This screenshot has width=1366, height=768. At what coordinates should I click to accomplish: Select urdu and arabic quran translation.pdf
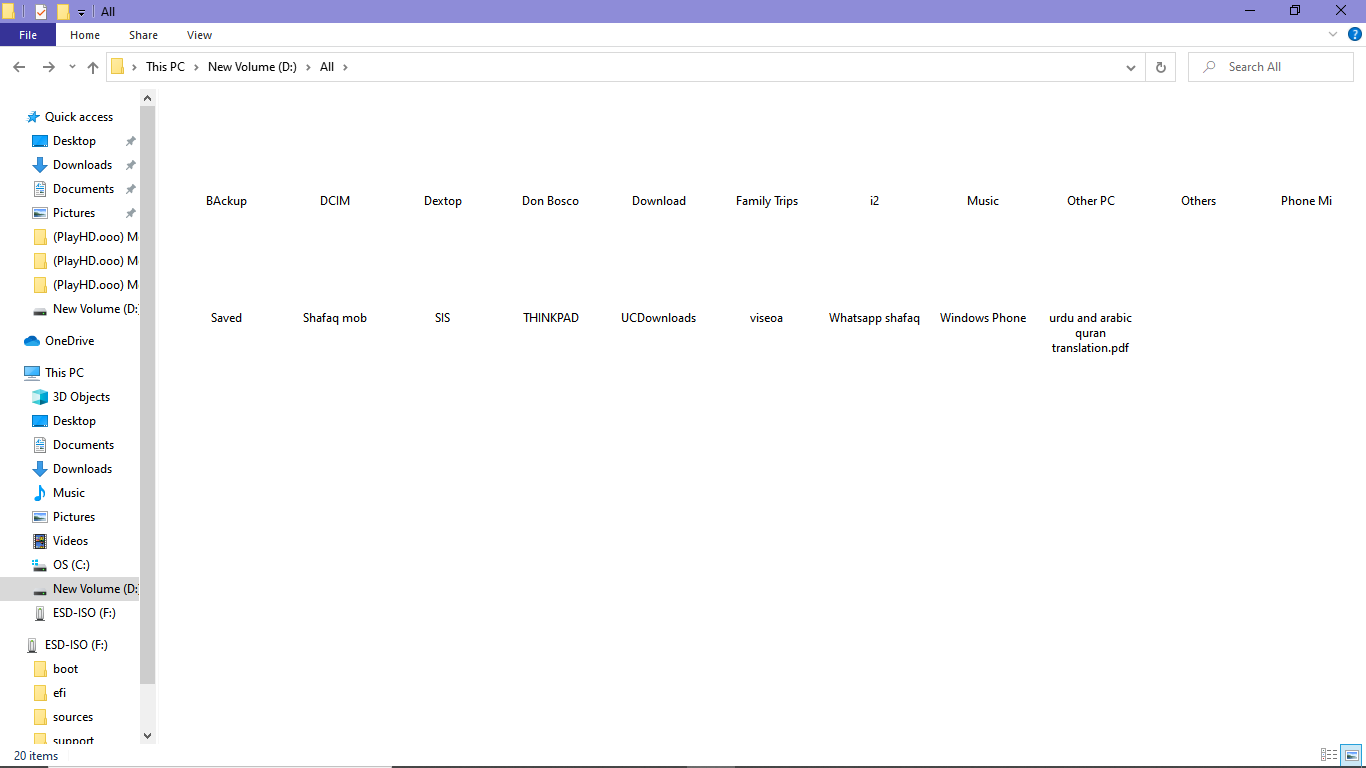pos(1091,333)
